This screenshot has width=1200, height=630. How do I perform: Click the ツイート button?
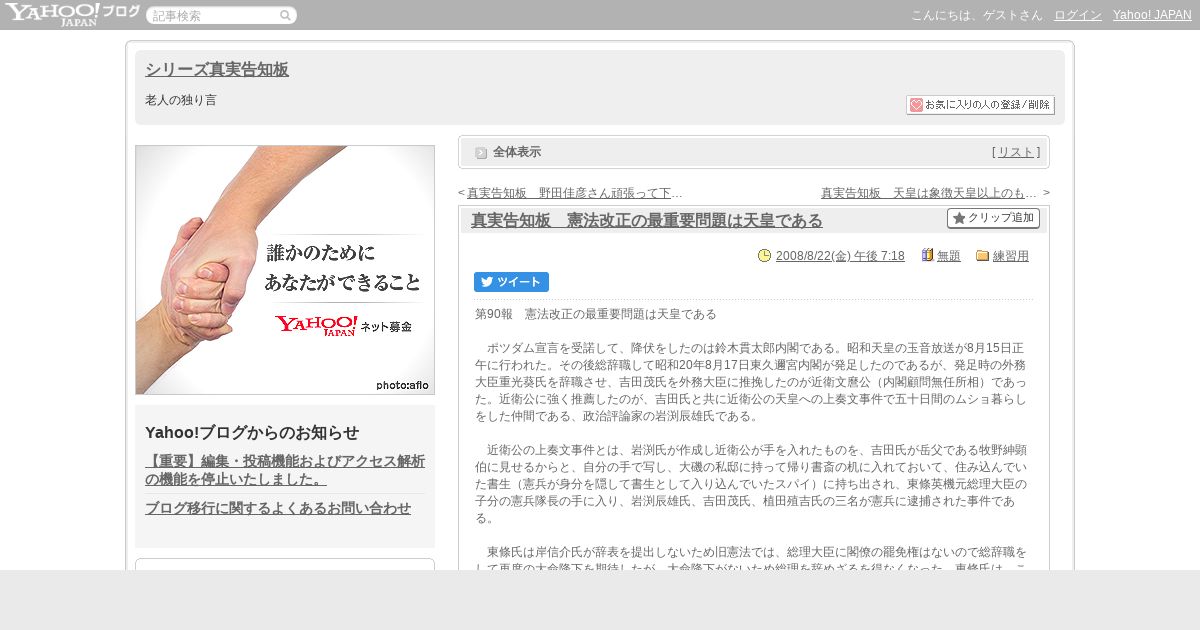(511, 282)
